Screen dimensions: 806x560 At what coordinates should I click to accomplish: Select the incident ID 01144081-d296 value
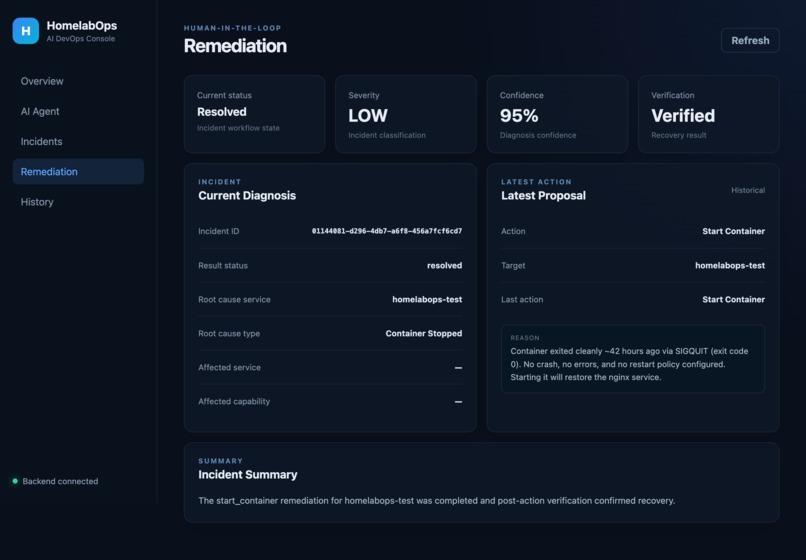pos(387,231)
